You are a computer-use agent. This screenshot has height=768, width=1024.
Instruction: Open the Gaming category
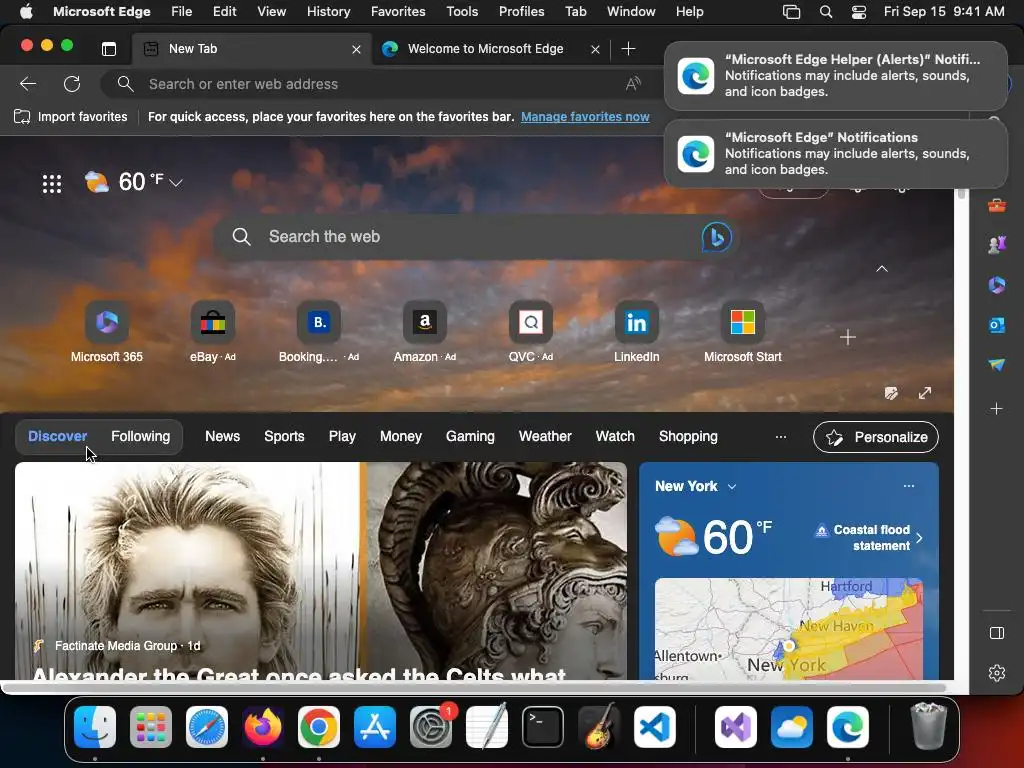(470, 436)
